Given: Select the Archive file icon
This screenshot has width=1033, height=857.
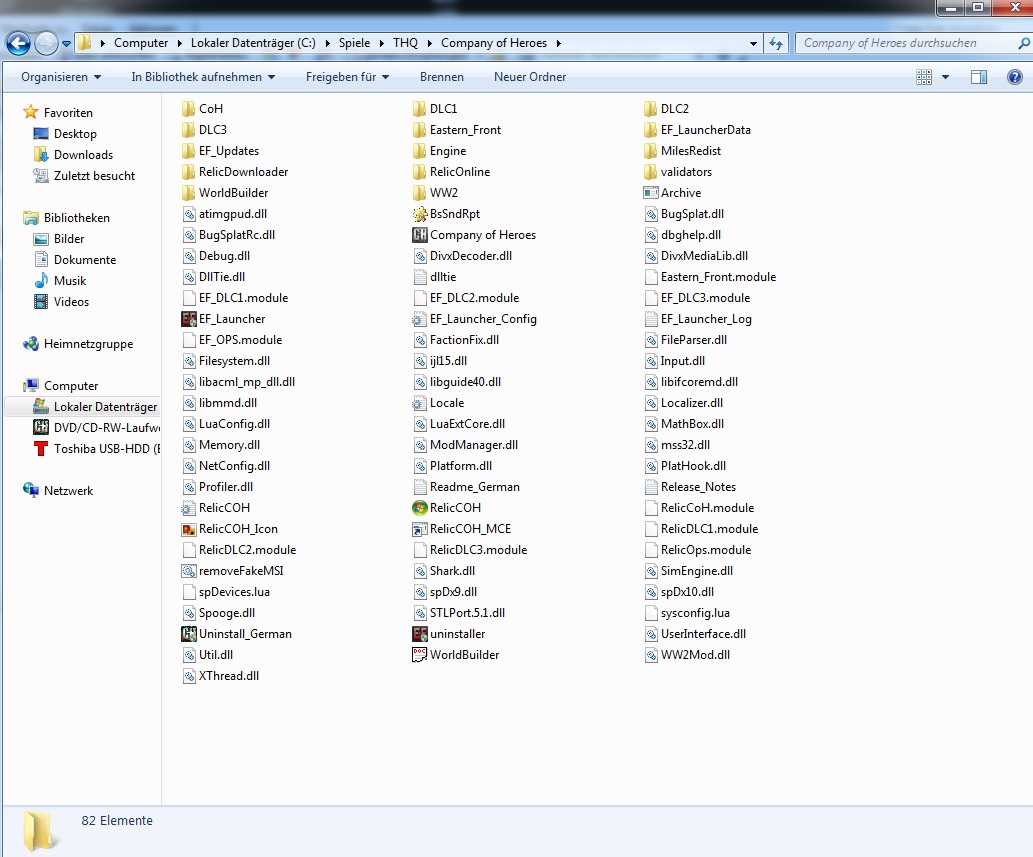Looking at the screenshot, I should coord(651,193).
